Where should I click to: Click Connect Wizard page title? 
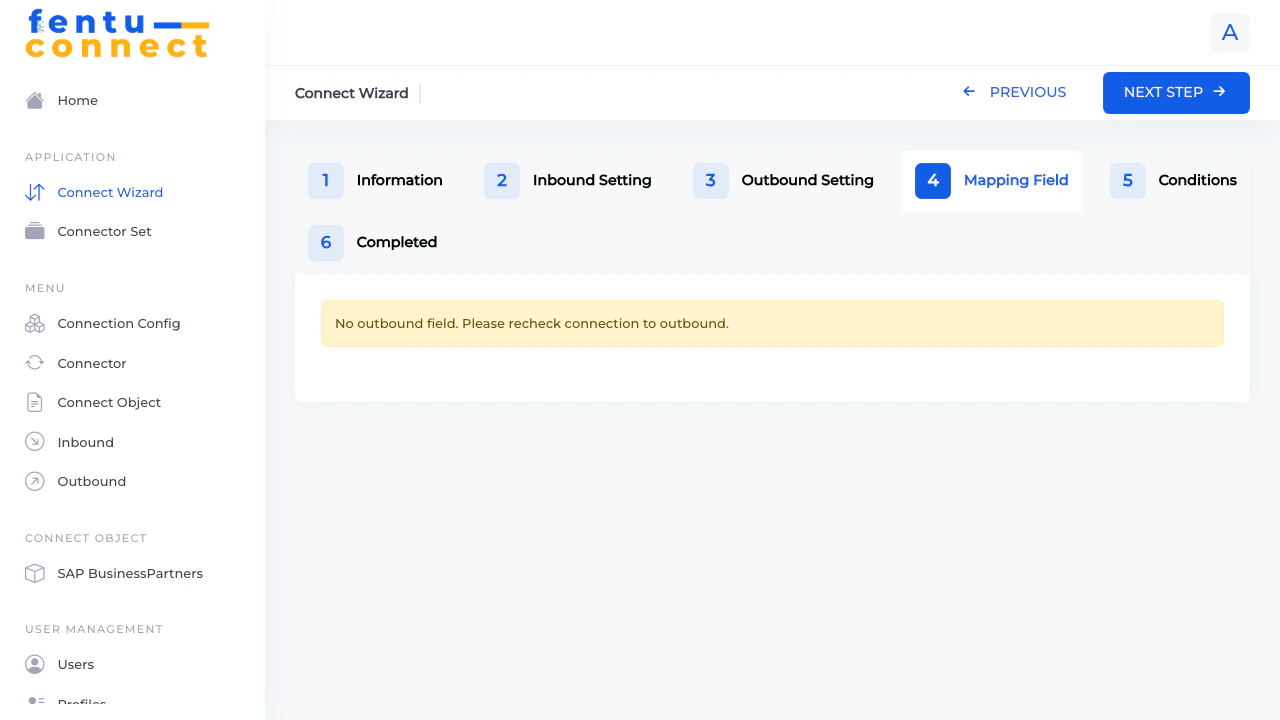pyautogui.click(x=352, y=93)
